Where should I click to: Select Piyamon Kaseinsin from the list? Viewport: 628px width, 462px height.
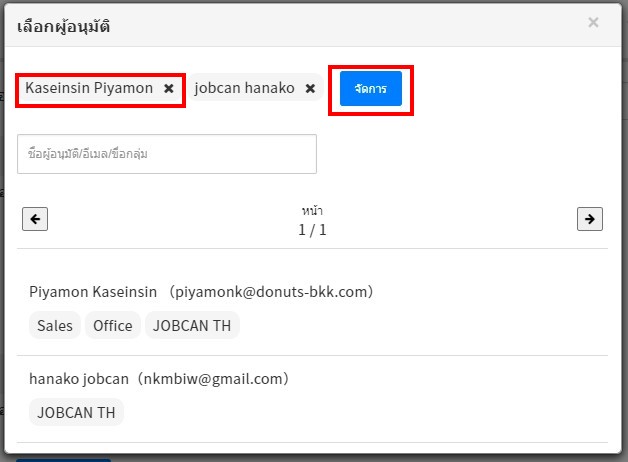pos(93,292)
